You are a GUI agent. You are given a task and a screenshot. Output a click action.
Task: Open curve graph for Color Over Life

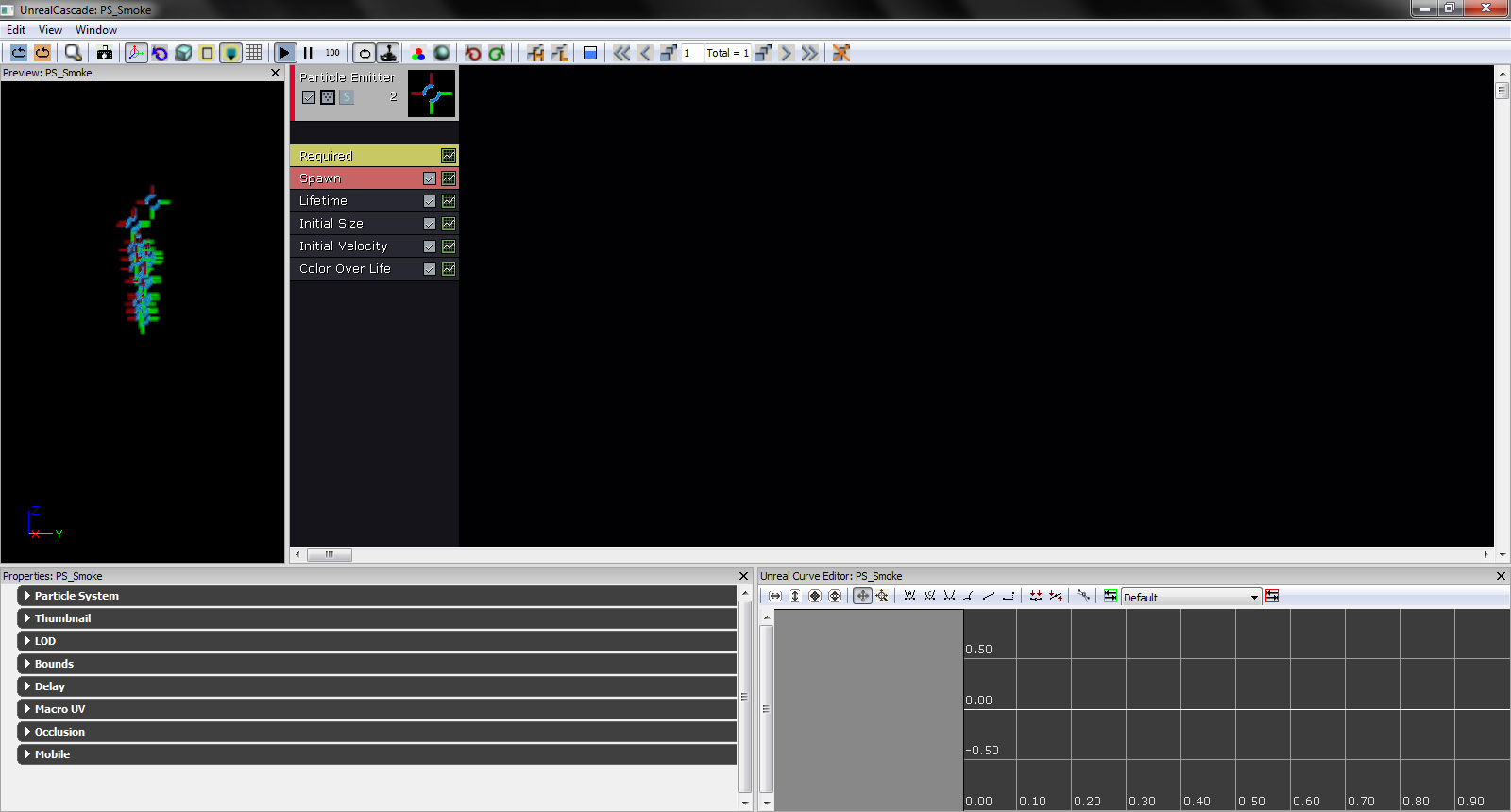tap(449, 269)
